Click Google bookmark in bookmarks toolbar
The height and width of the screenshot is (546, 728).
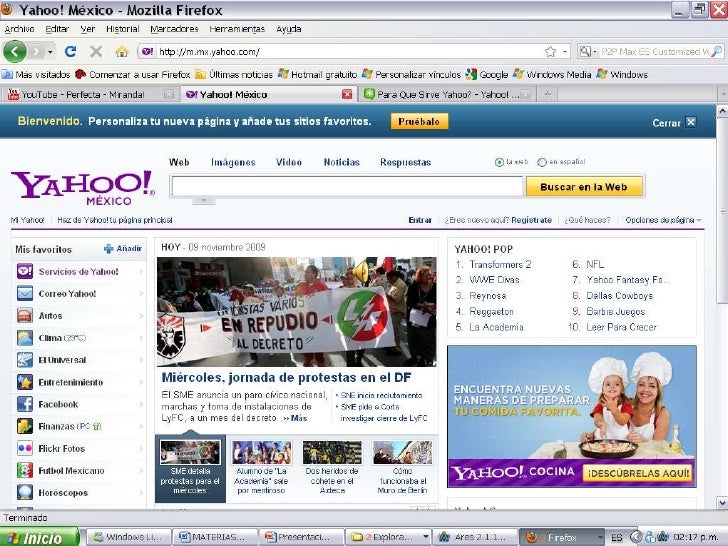[x=487, y=74]
